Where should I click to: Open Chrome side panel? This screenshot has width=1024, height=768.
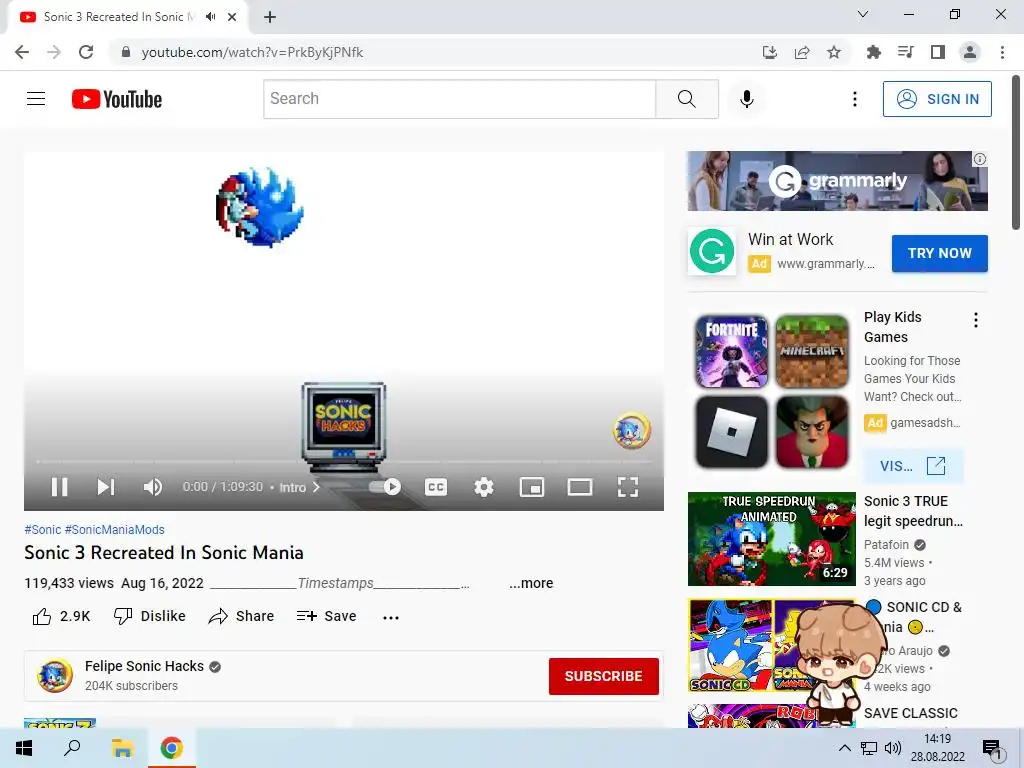(937, 52)
